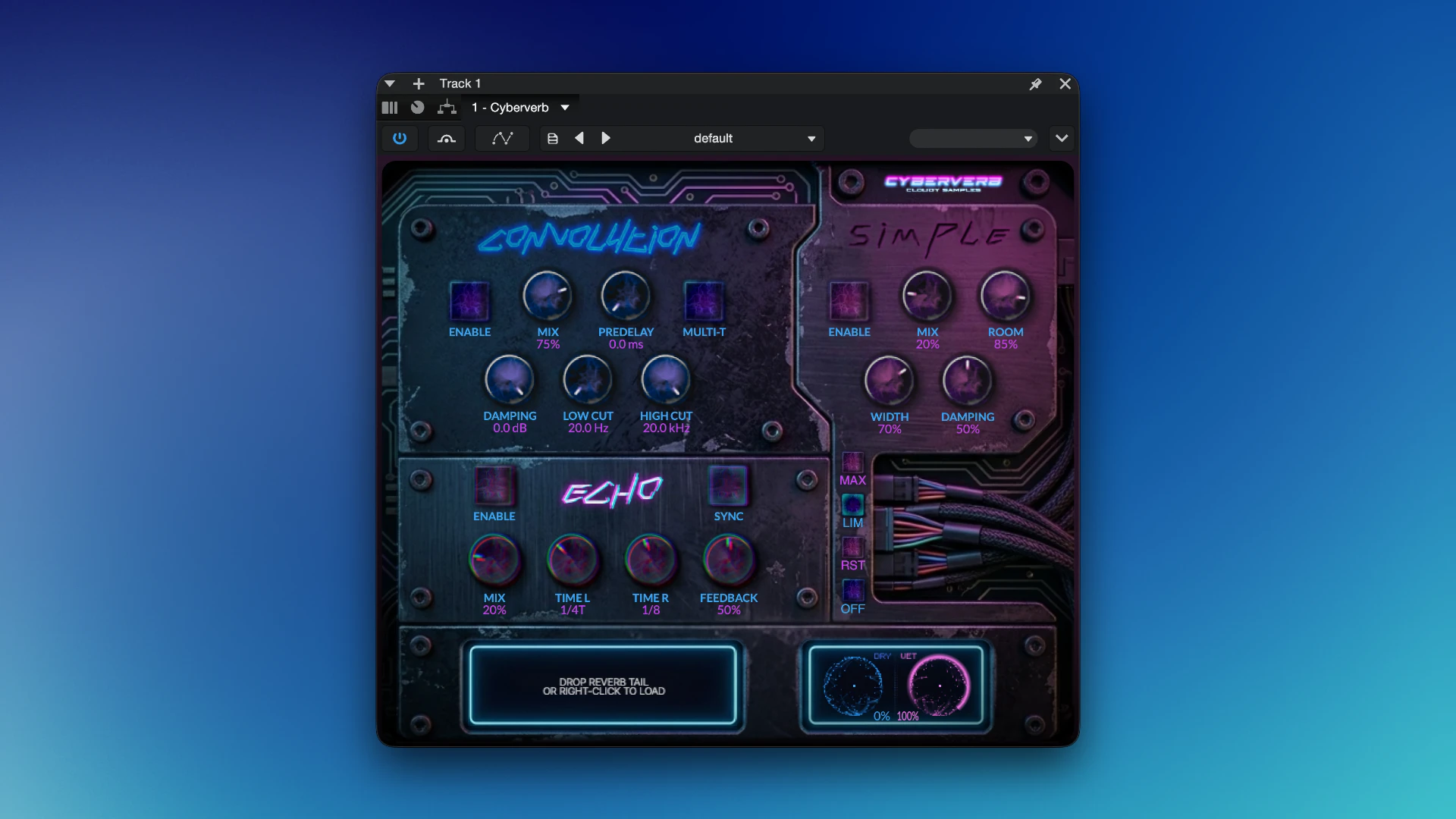Click the Echo MIX knob
Screen dimensions: 1456x819
[494, 560]
